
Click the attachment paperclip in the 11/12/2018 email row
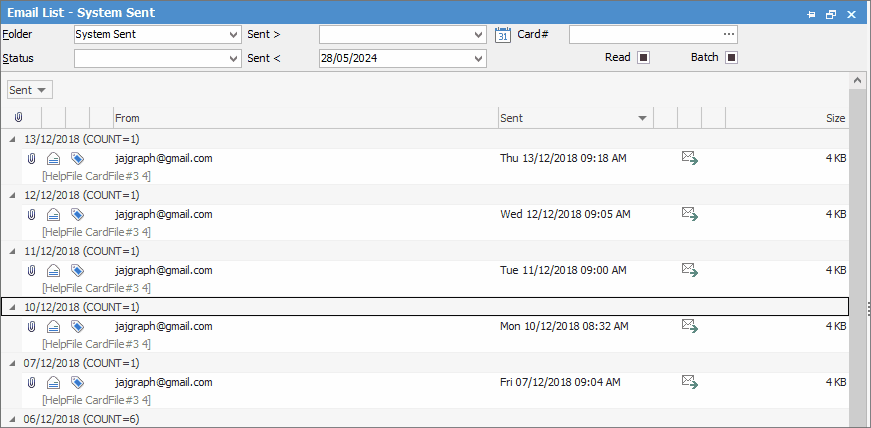(32, 271)
